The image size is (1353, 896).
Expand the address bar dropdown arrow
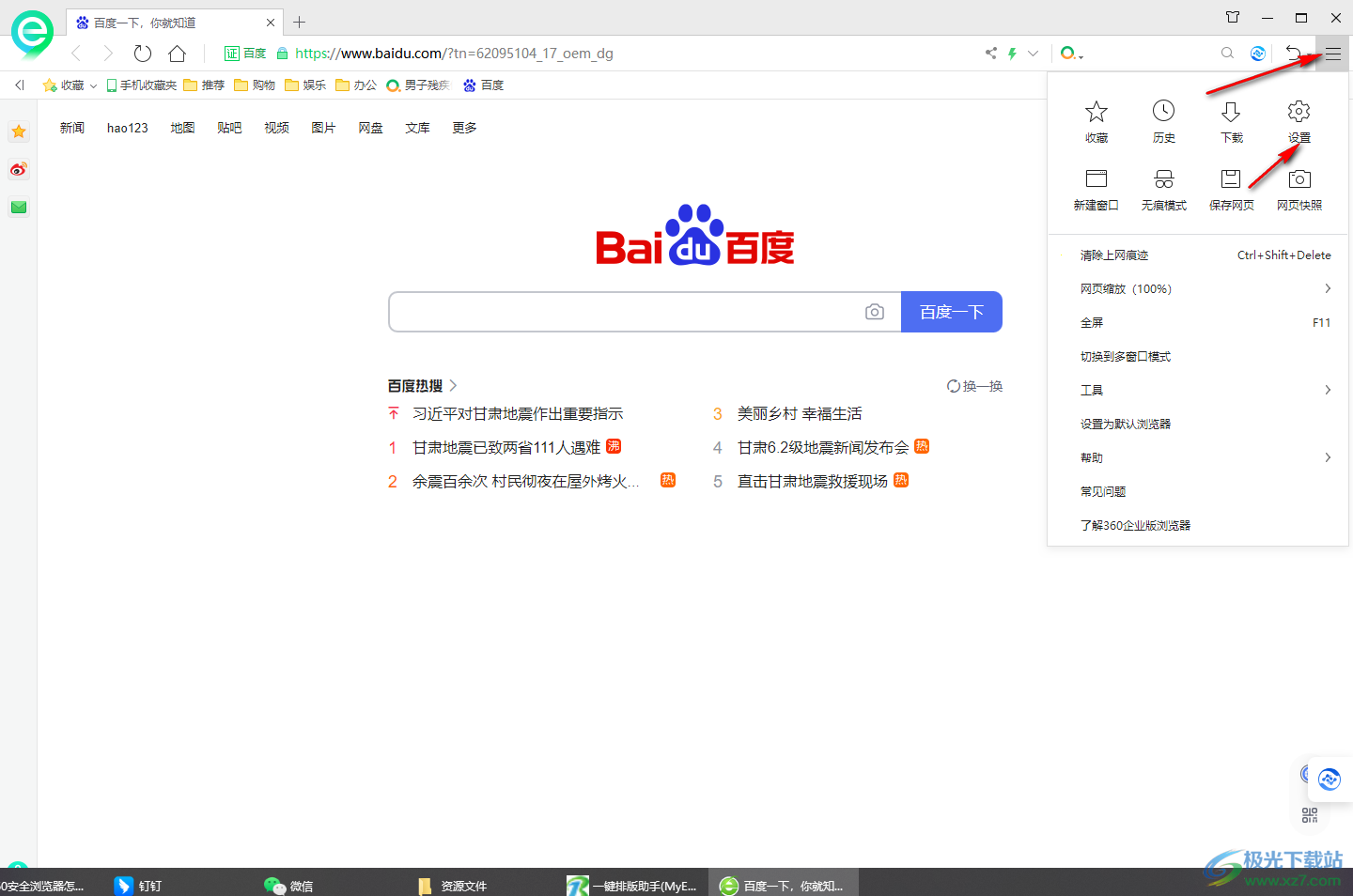pyautogui.click(x=1034, y=54)
